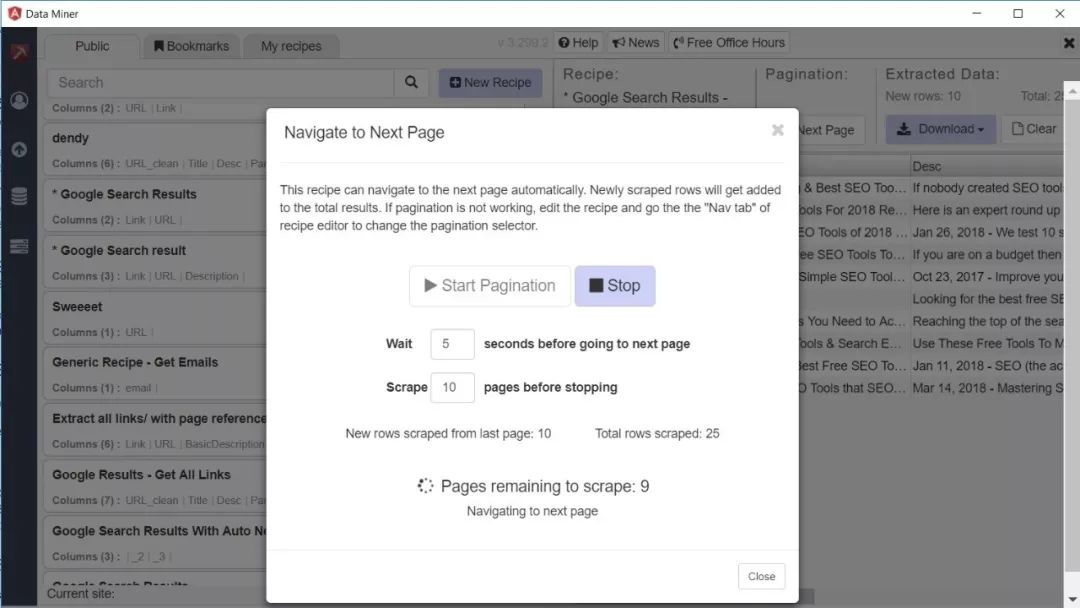1080x608 pixels.
Task: Switch to My recipes tab
Action: click(x=291, y=46)
